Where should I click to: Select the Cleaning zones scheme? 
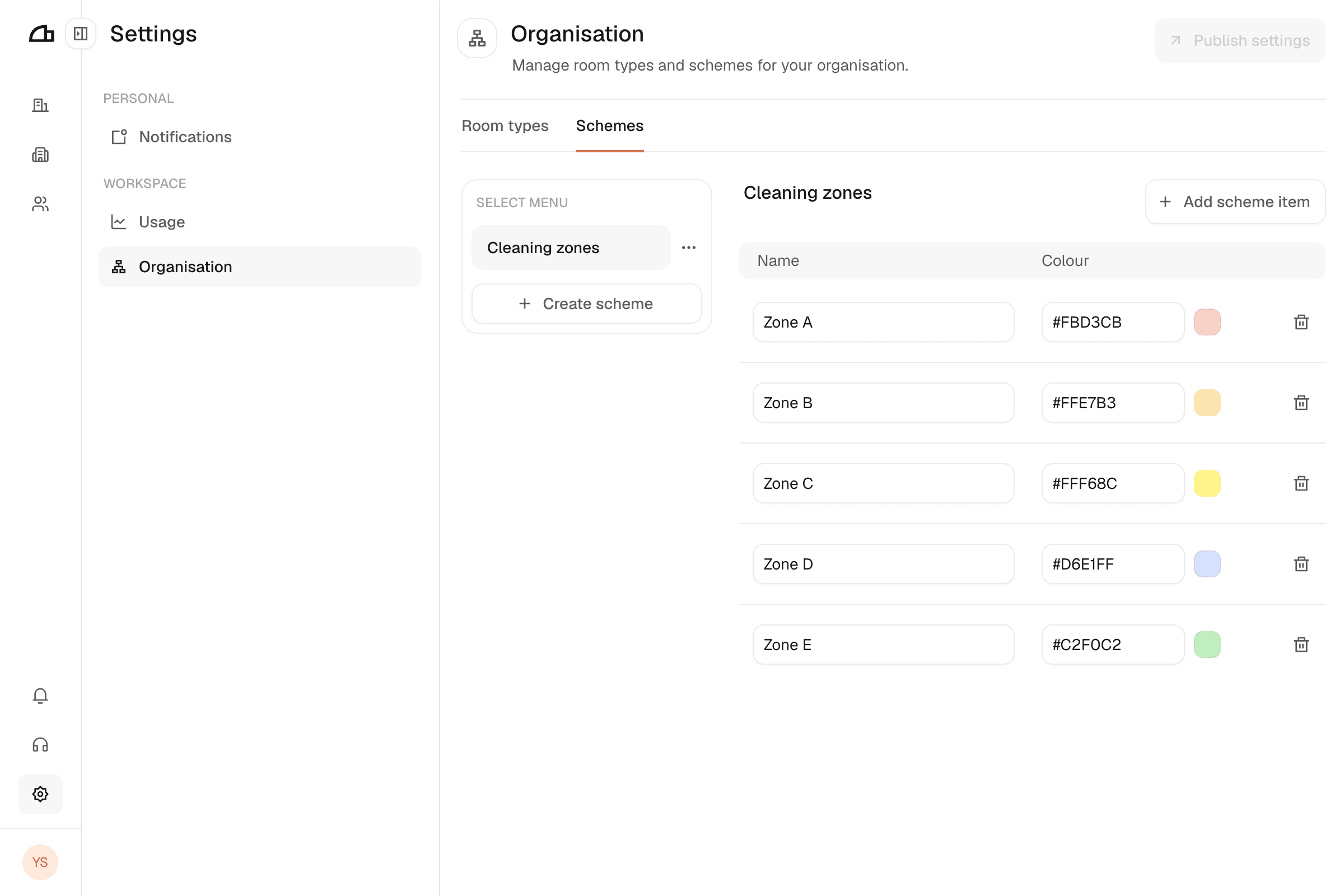(x=570, y=248)
